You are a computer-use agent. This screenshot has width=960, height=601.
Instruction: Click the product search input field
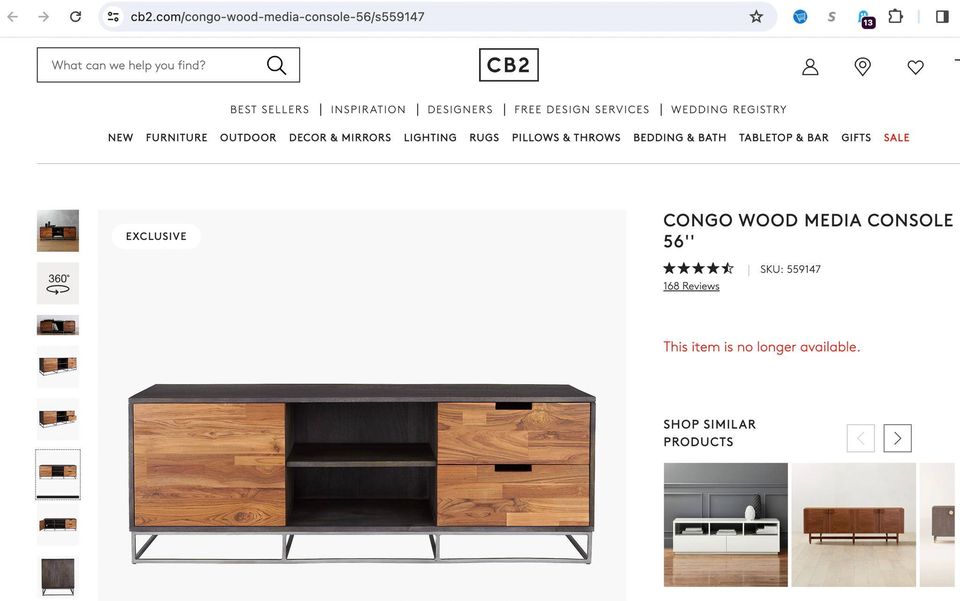153,65
